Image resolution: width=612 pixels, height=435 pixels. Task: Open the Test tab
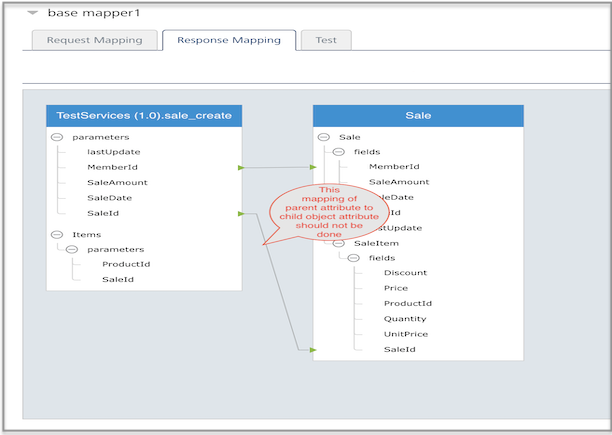pyautogui.click(x=326, y=40)
